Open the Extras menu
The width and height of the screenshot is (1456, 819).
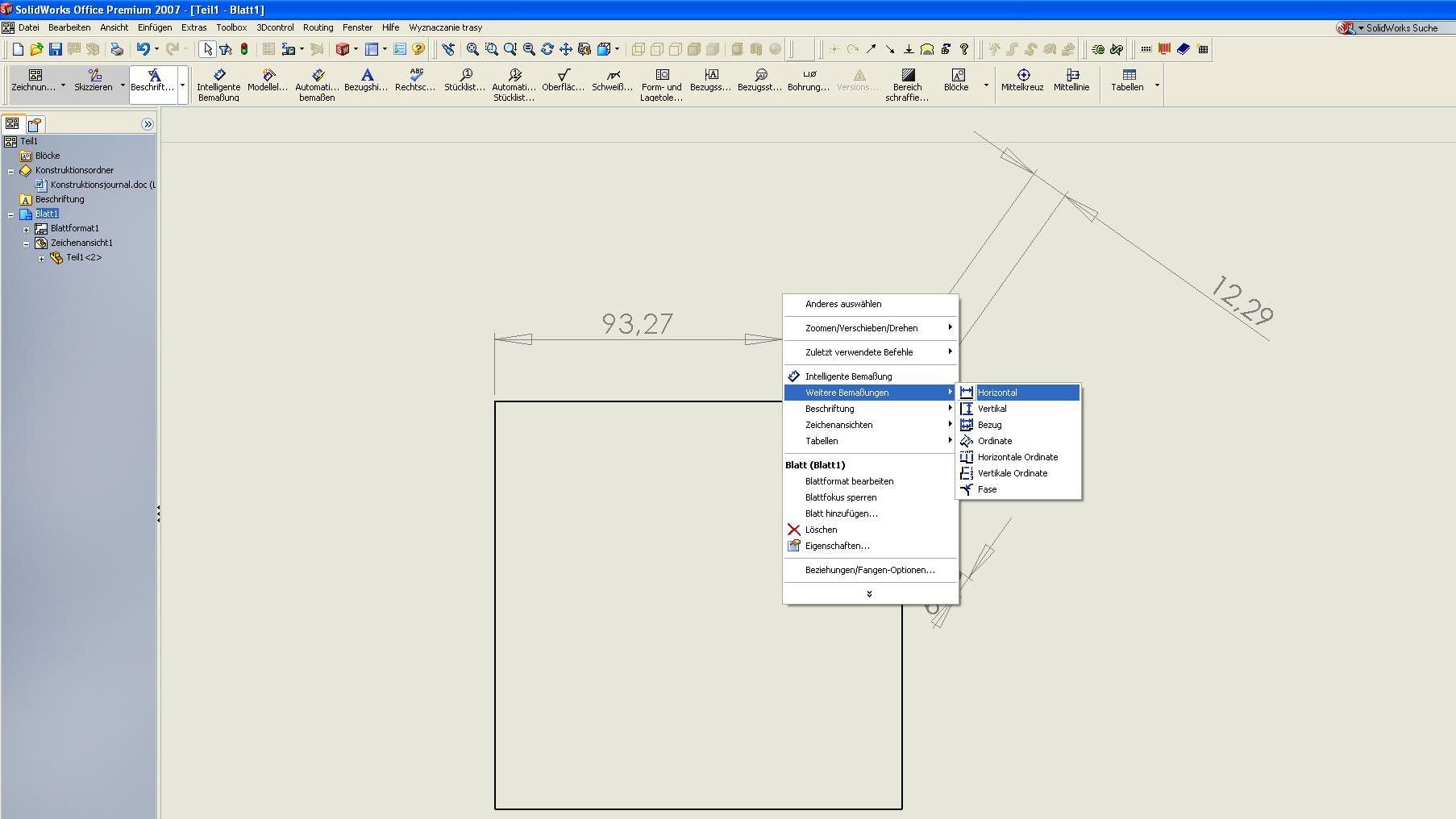(193, 27)
